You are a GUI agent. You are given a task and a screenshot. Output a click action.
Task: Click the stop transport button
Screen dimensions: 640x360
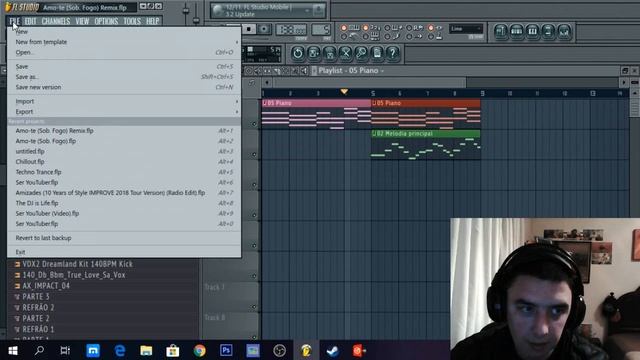249,29
